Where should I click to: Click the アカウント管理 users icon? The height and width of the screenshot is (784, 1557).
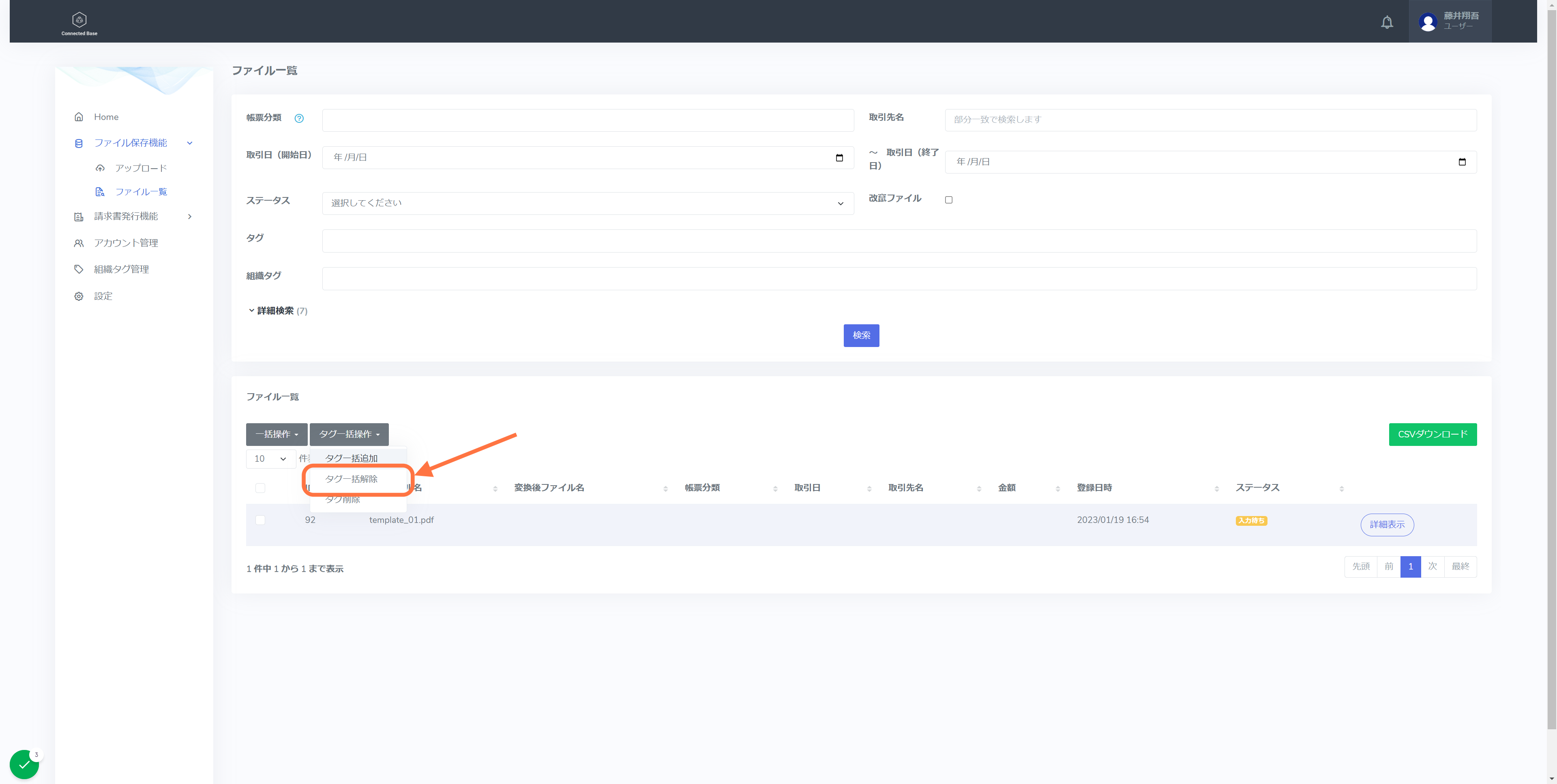coord(79,243)
